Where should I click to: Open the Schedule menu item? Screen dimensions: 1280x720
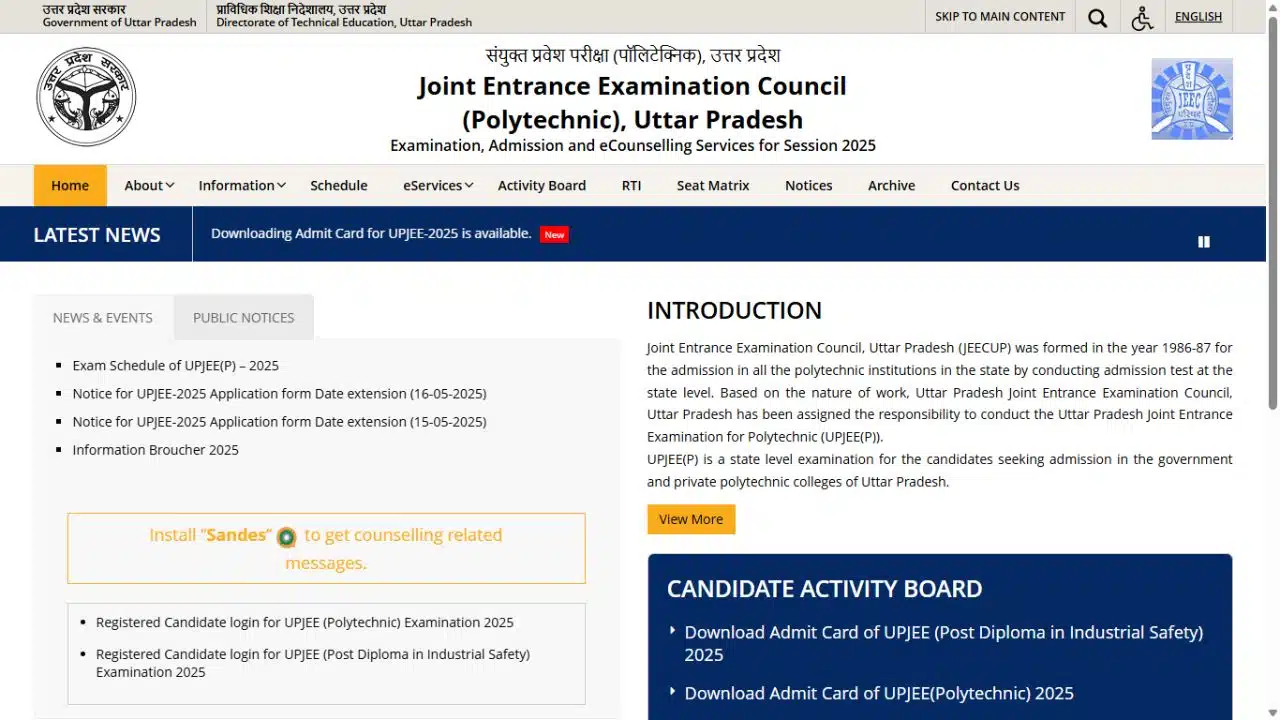coord(339,185)
